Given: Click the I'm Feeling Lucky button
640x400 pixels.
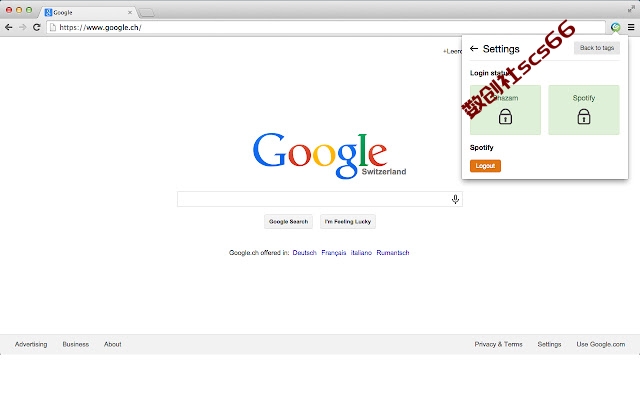Looking at the screenshot, I should [x=348, y=222].
